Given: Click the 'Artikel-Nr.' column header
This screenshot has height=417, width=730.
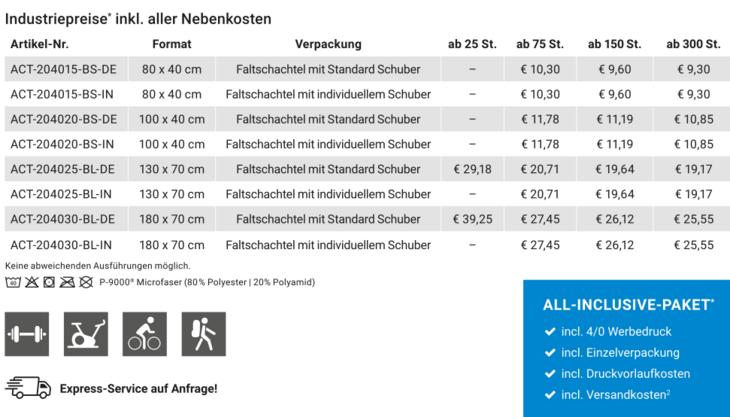Looking at the screenshot, I should click(40, 44).
